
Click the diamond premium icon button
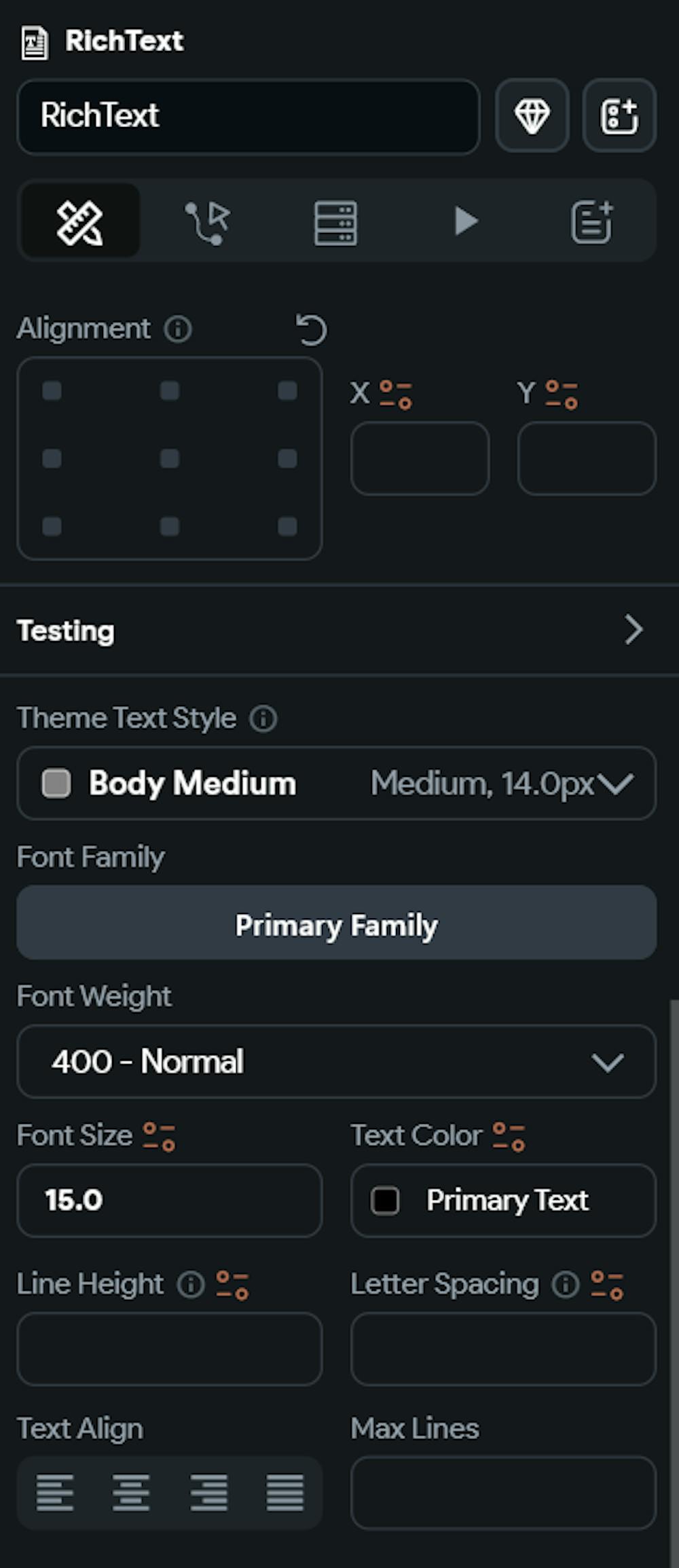tap(532, 115)
